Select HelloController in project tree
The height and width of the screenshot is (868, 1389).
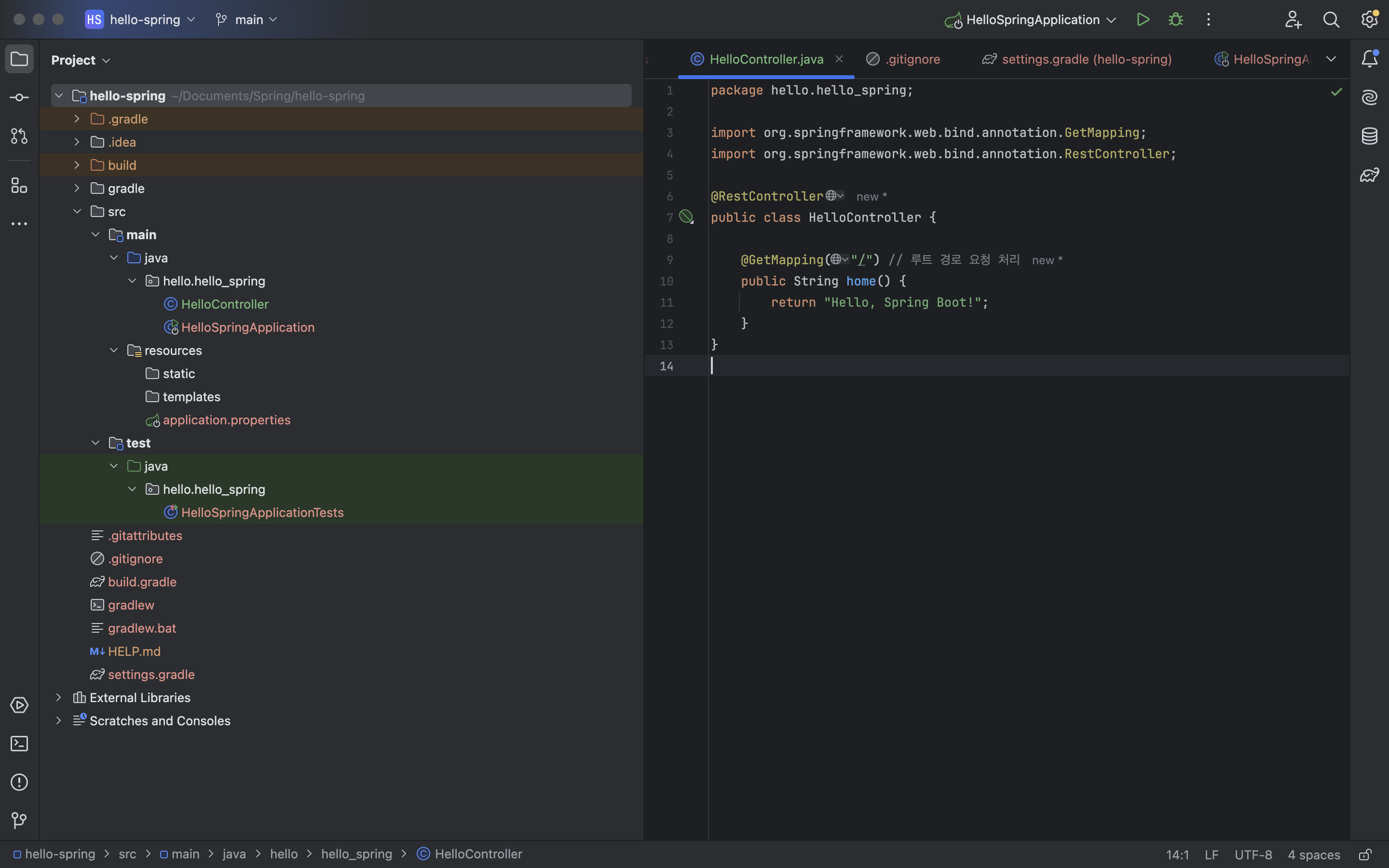[224, 304]
